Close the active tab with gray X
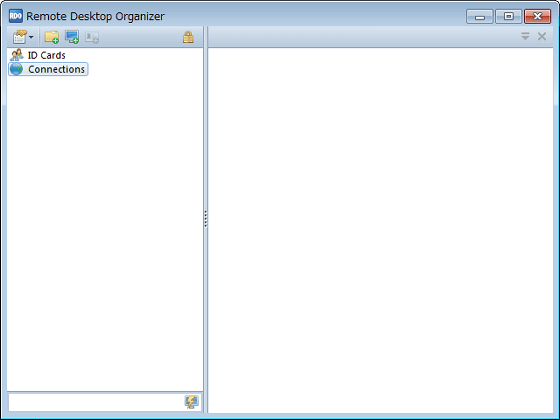This screenshot has height=420, width=560. [542, 36]
